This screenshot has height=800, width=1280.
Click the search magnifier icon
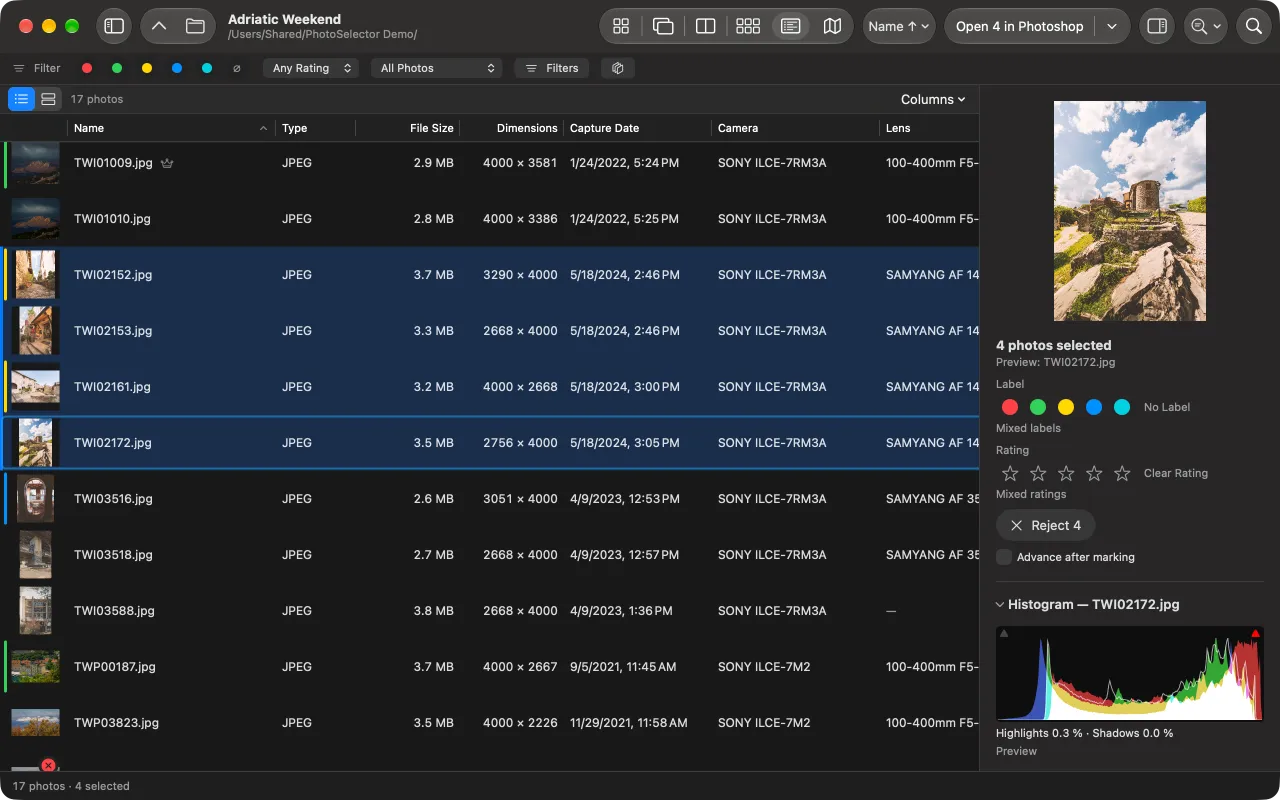[x=1254, y=26]
